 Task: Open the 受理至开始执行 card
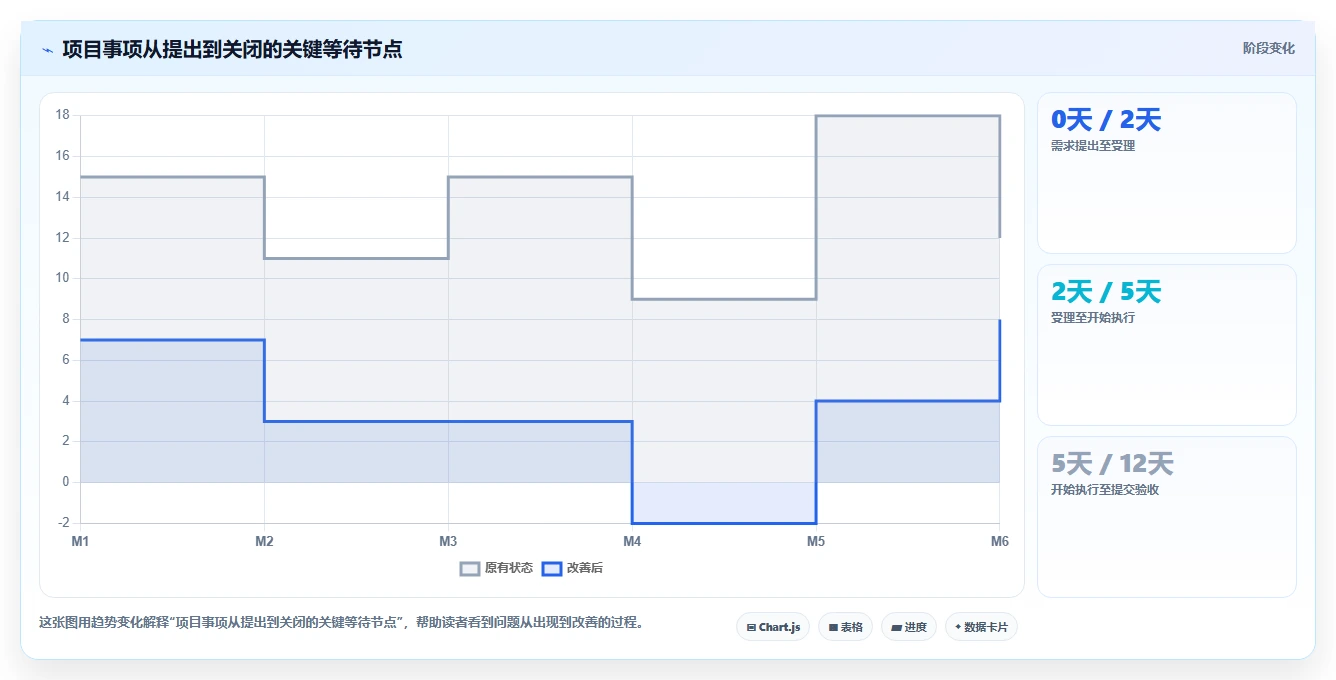[x=1167, y=345]
